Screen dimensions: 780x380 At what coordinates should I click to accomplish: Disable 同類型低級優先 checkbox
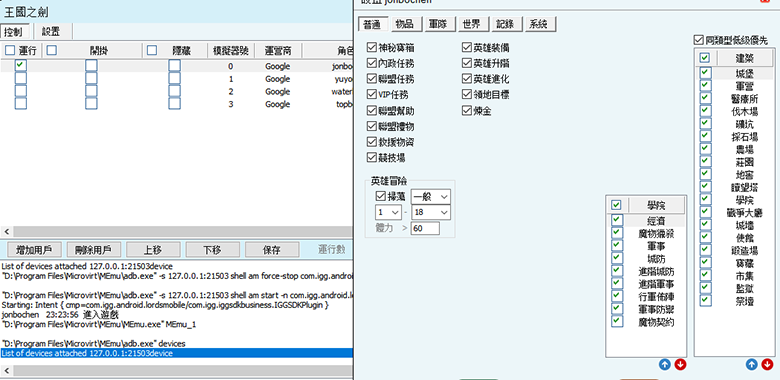coord(698,40)
